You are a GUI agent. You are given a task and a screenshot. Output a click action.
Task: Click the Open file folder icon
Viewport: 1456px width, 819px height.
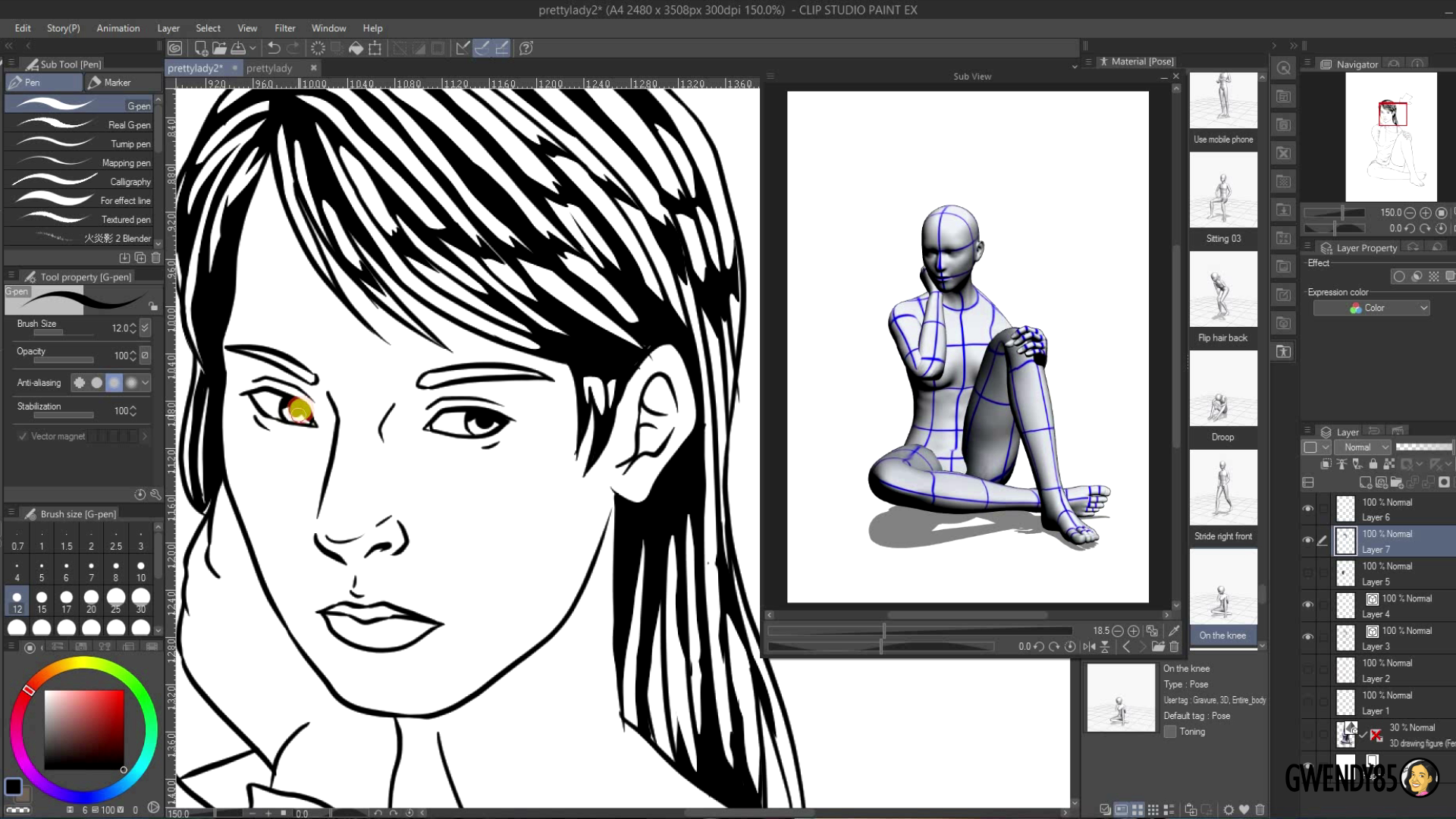pyautogui.click(x=219, y=49)
